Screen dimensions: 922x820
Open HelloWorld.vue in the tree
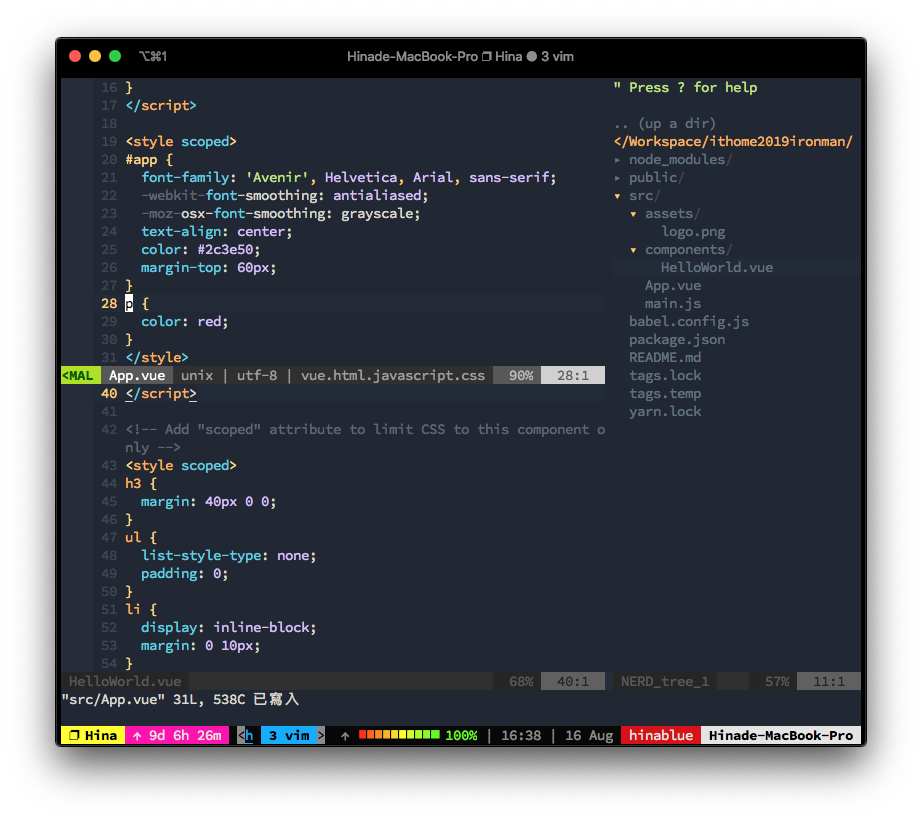pos(717,267)
